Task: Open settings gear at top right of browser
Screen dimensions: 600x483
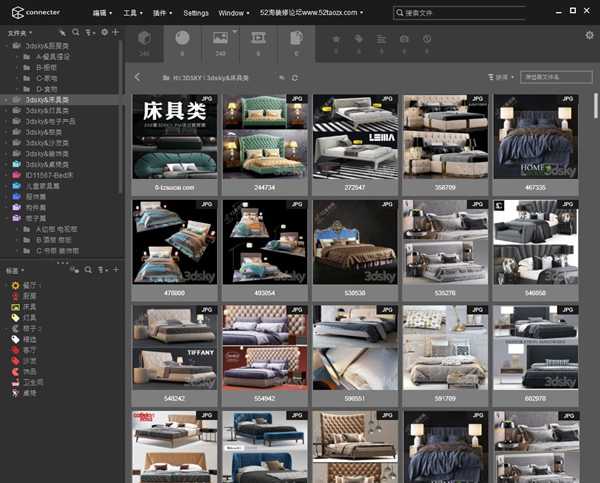Action: click(x=589, y=35)
